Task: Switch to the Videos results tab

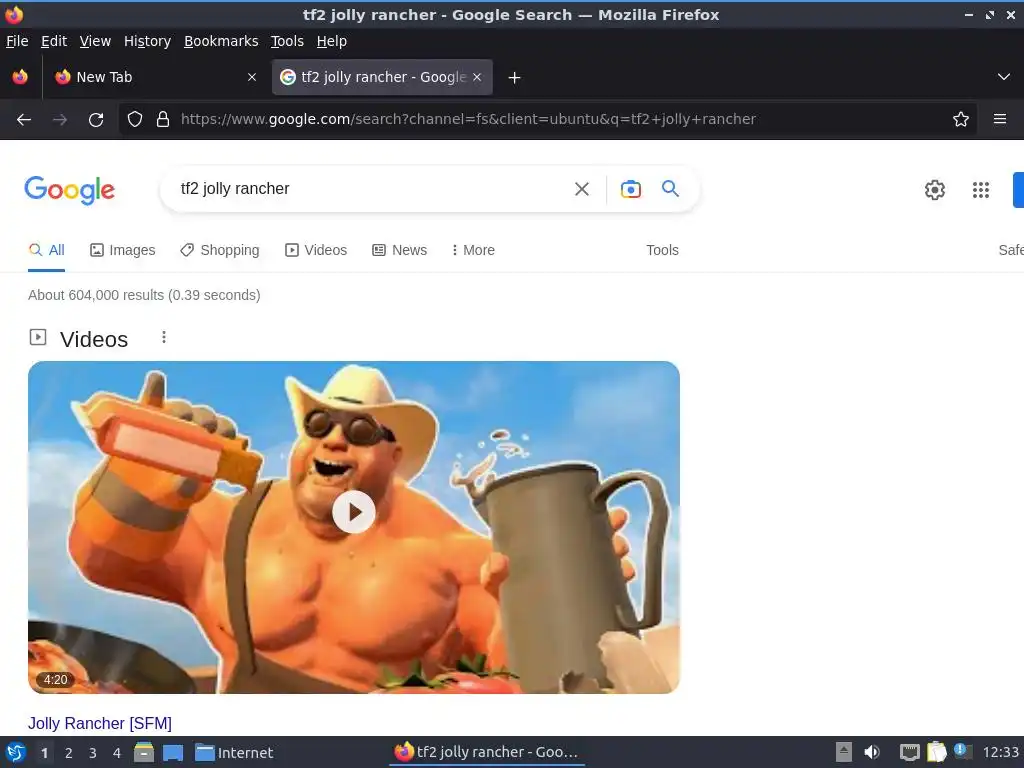Action: pos(315,250)
